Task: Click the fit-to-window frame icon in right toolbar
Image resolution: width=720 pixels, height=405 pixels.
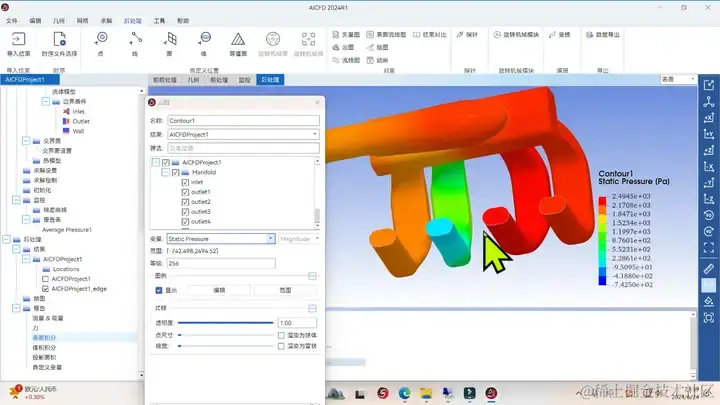Action: click(x=709, y=248)
